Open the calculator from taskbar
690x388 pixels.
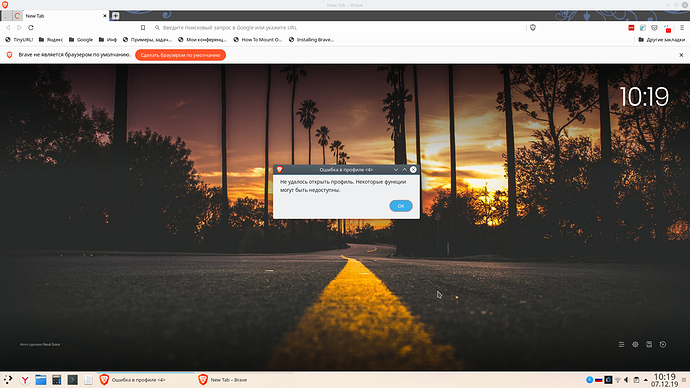click(x=57, y=380)
